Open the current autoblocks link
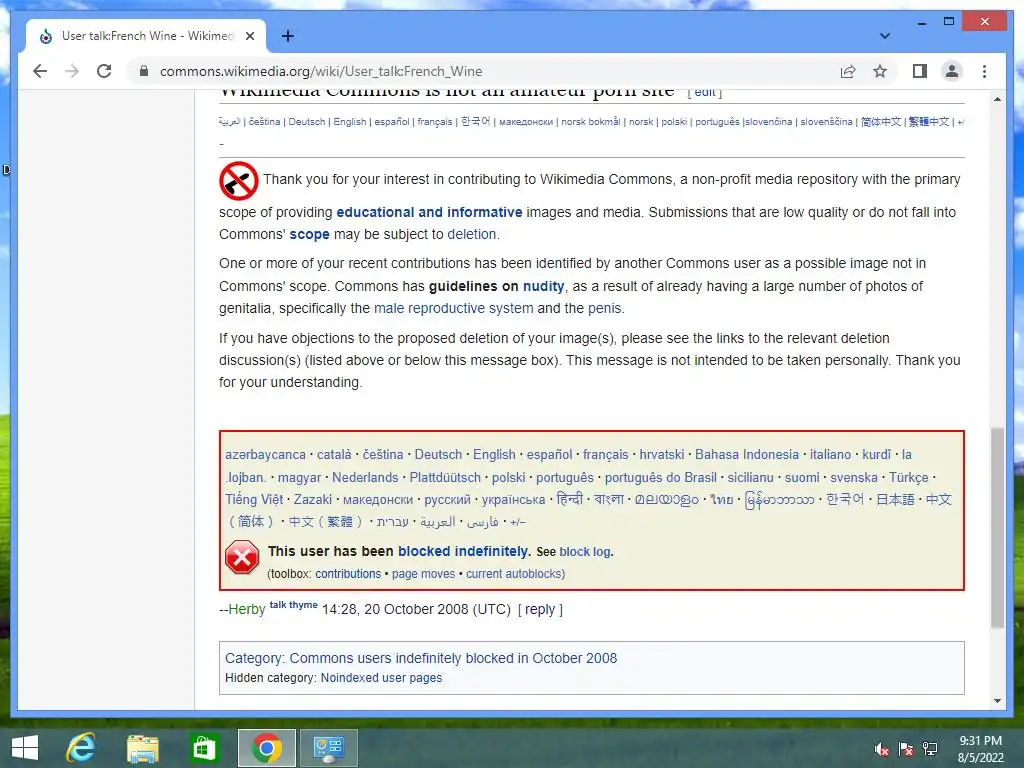 pos(514,574)
